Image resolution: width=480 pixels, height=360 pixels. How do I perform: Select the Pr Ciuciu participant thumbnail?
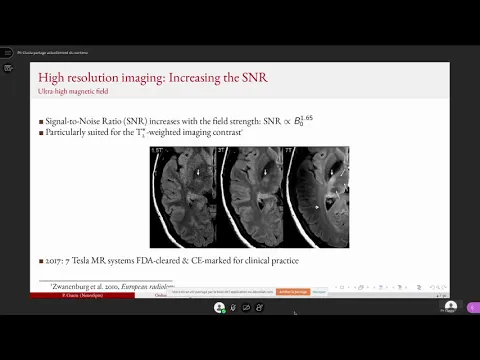pyautogui.click(x=450, y=307)
